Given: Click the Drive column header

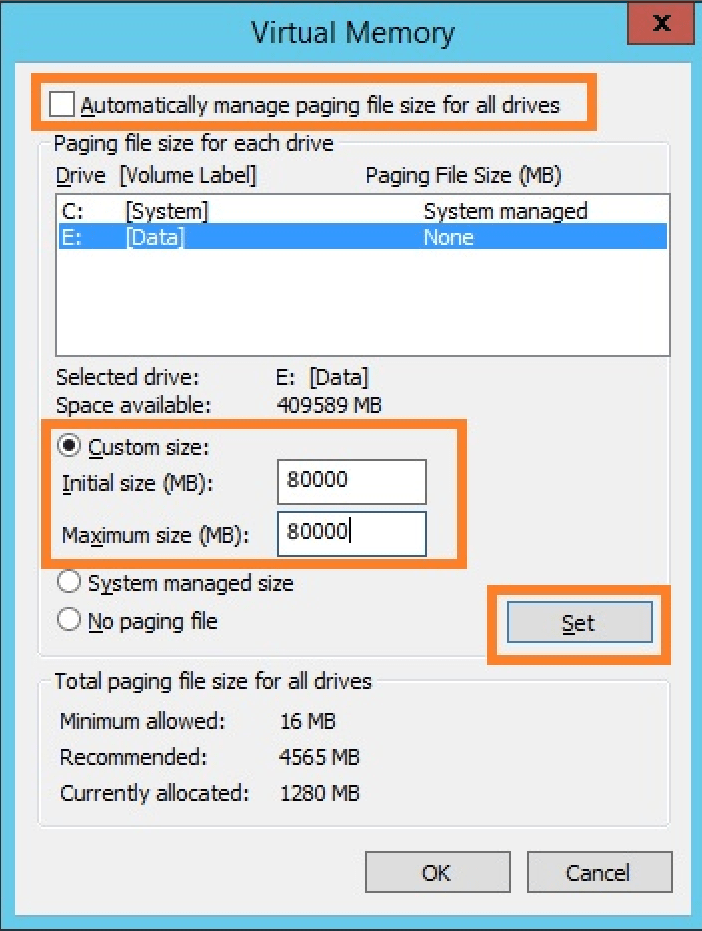Looking at the screenshot, I should click(80, 176).
